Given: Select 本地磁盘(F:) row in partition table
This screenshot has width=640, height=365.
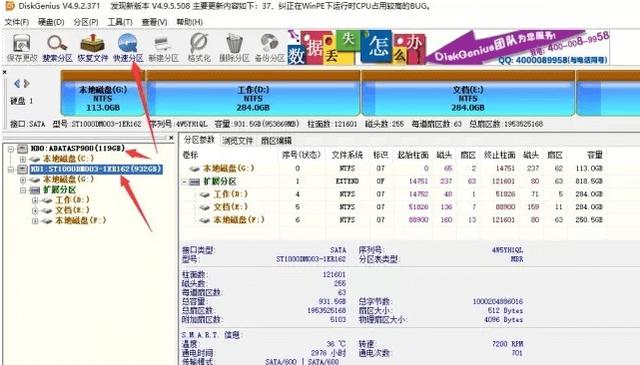Looking at the screenshot, I should [x=393, y=220].
